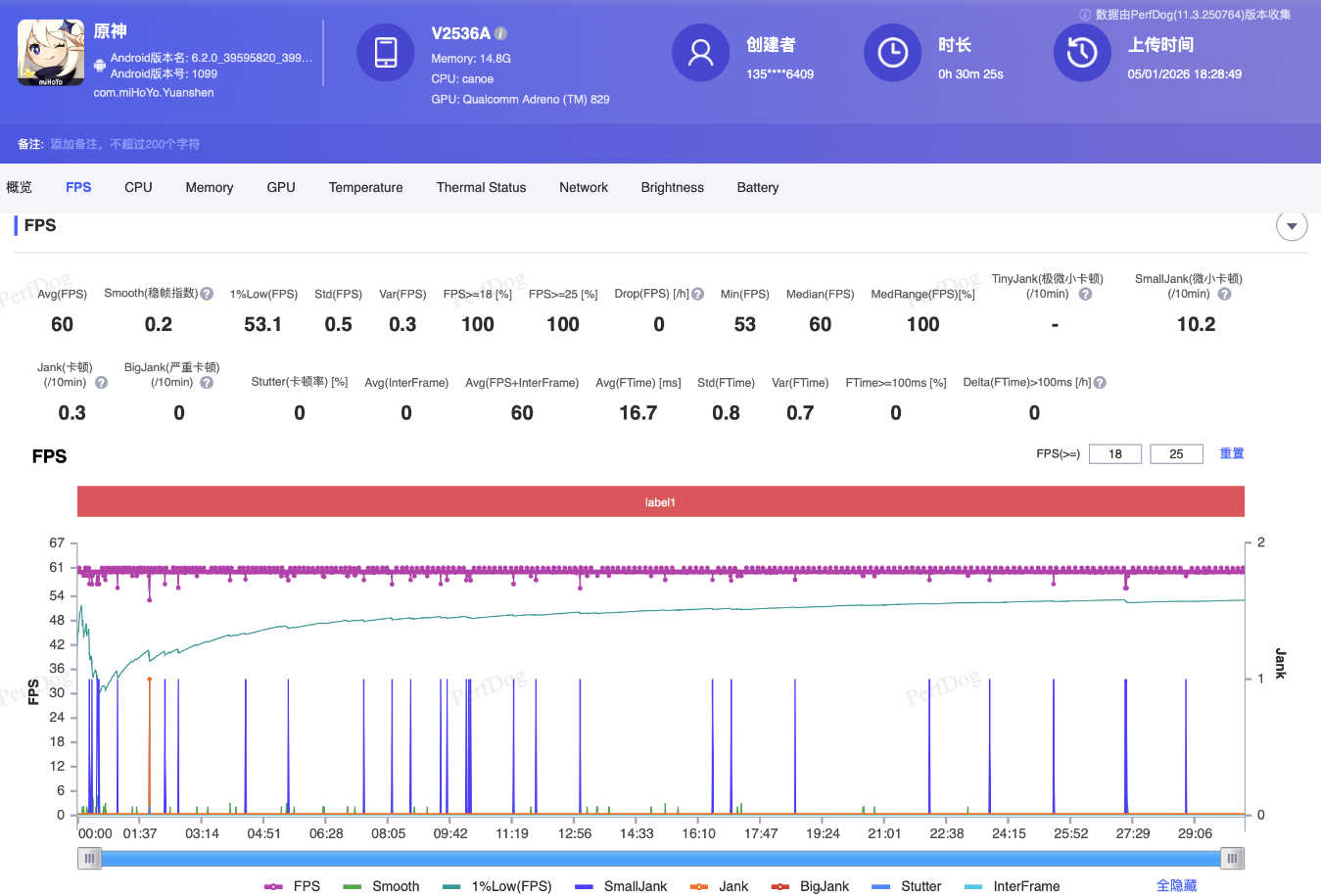Click the info icon next to V2536A

501,33
